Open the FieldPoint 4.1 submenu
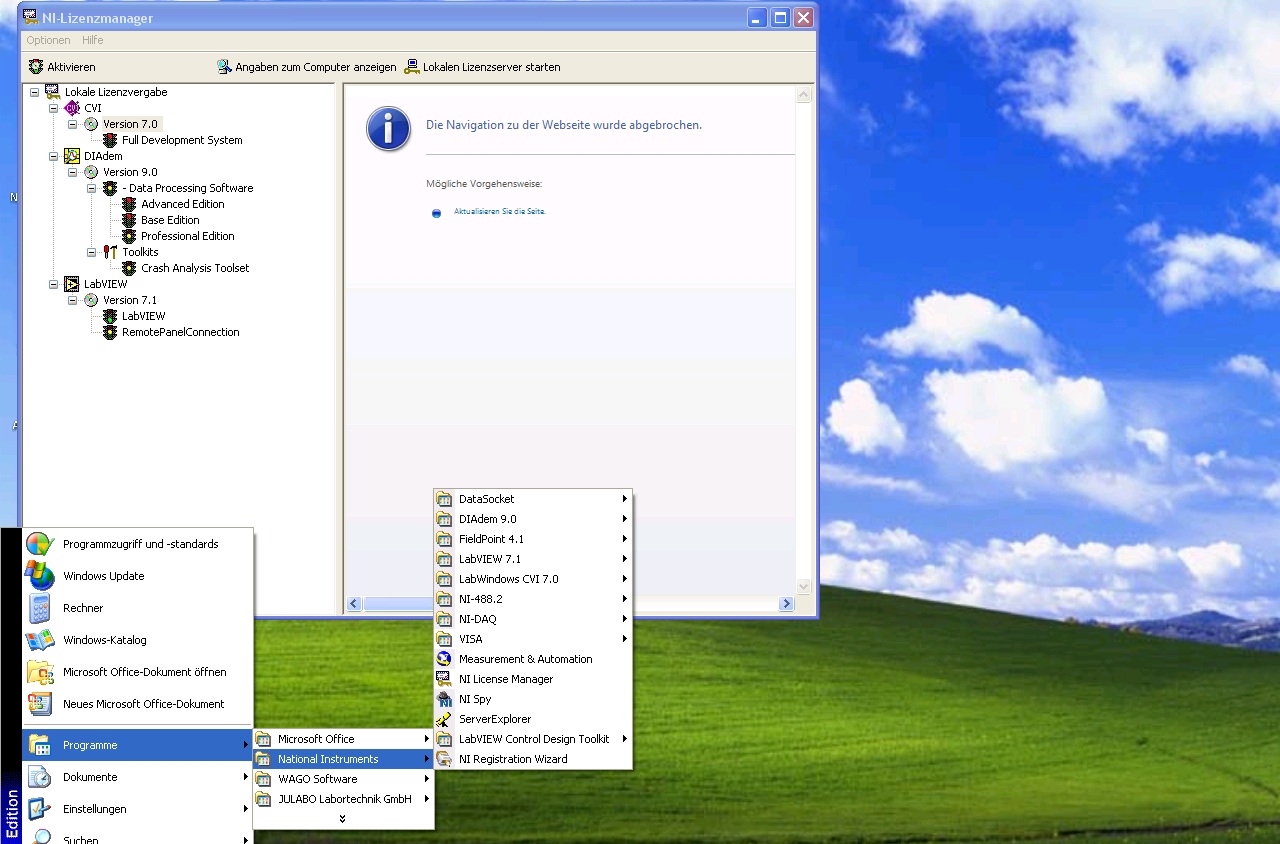The height and width of the screenshot is (844, 1280). click(533, 539)
